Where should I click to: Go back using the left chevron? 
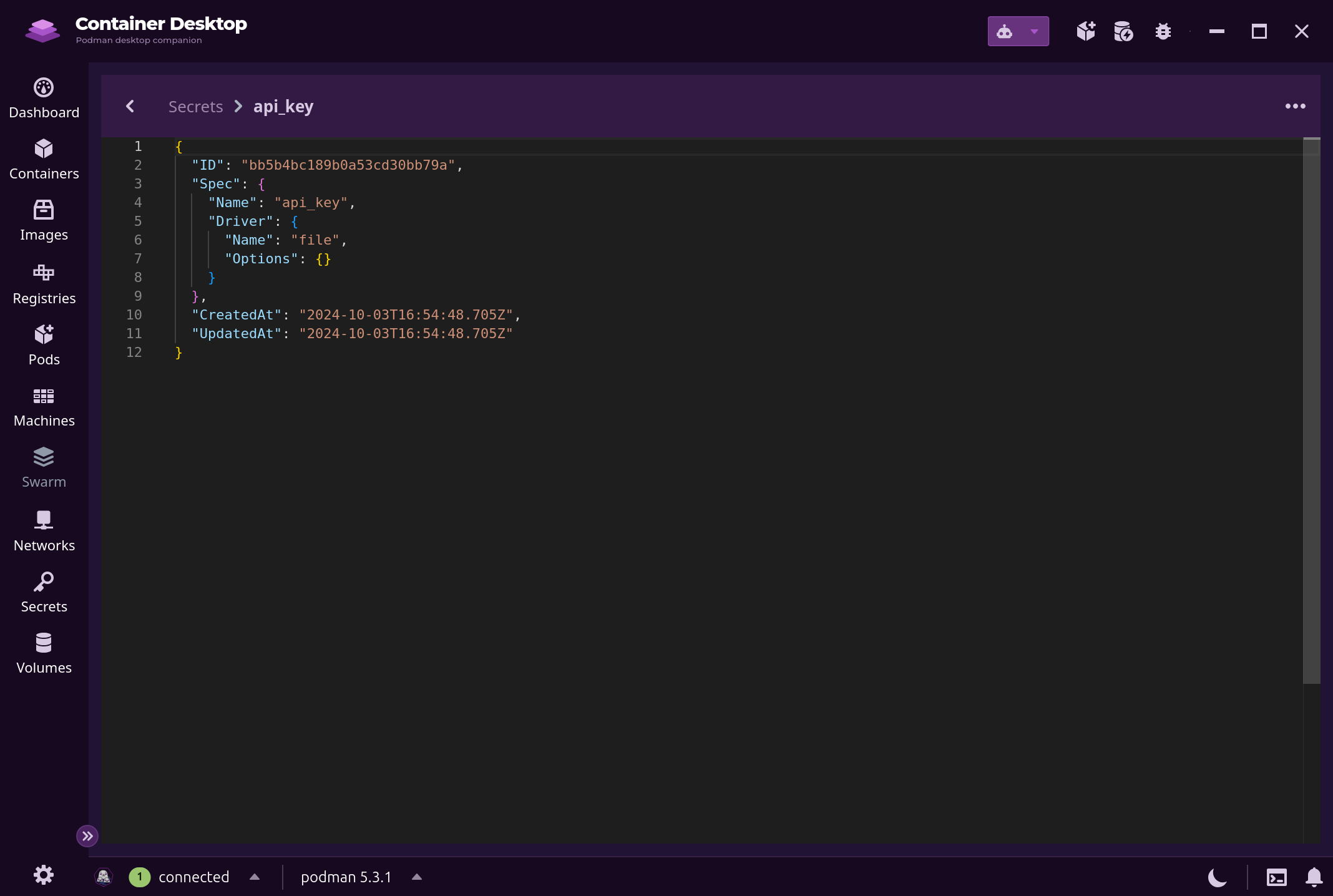(x=130, y=106)
